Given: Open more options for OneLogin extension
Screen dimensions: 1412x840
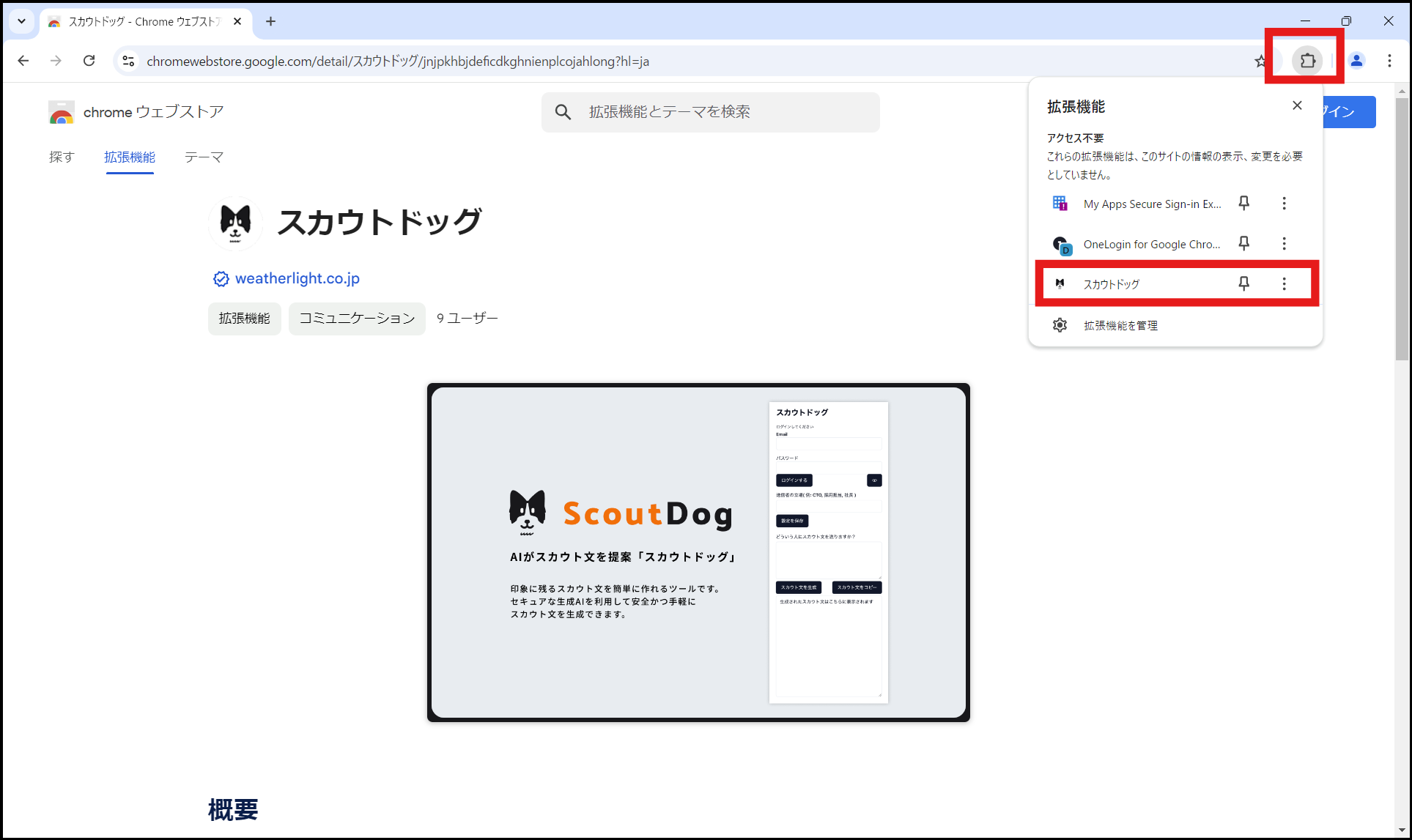Looking at the screenshot, I should pyautogui.click(x=1284, y=243).
